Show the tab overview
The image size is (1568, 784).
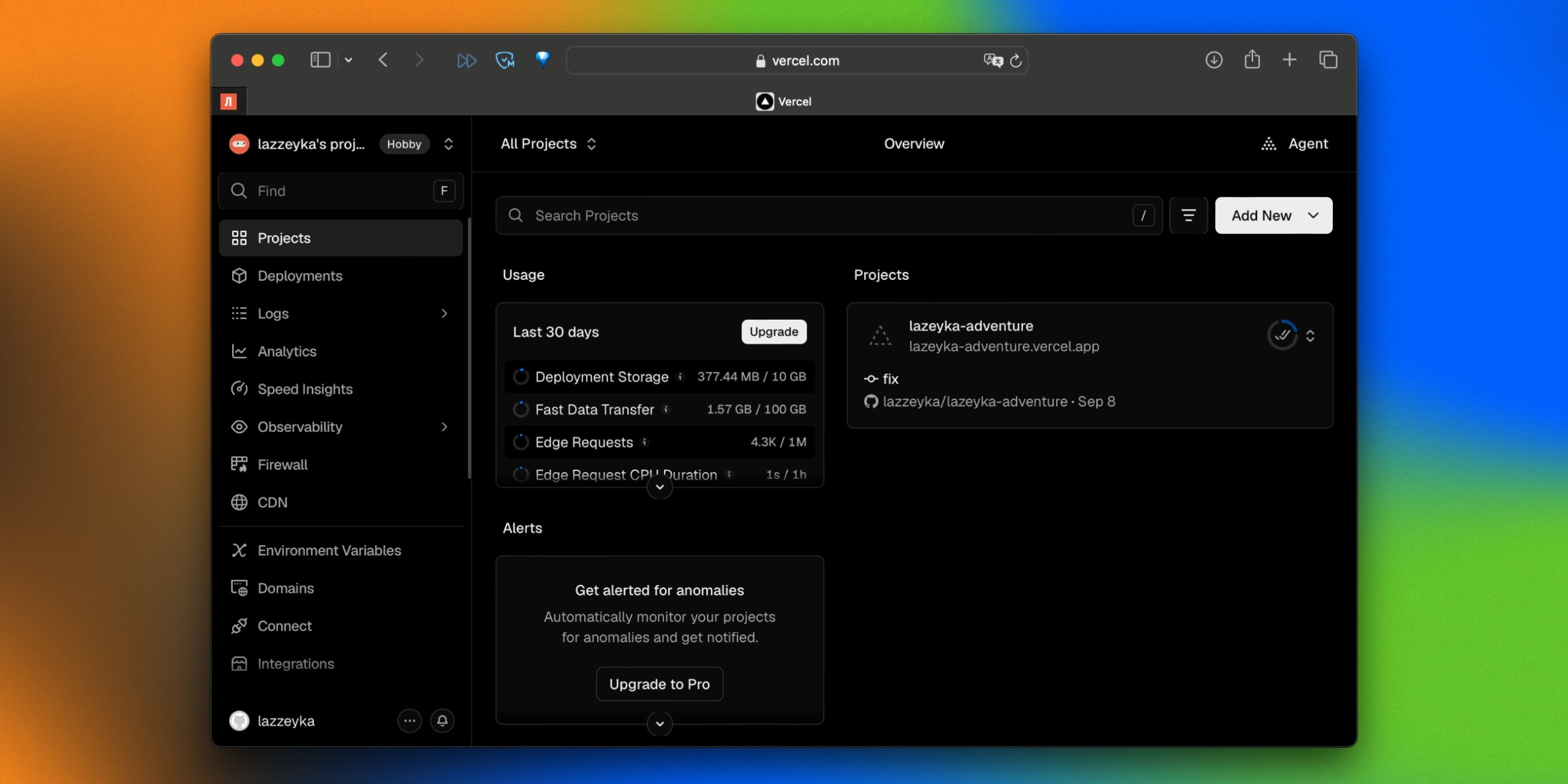[x=1328, y=59]
